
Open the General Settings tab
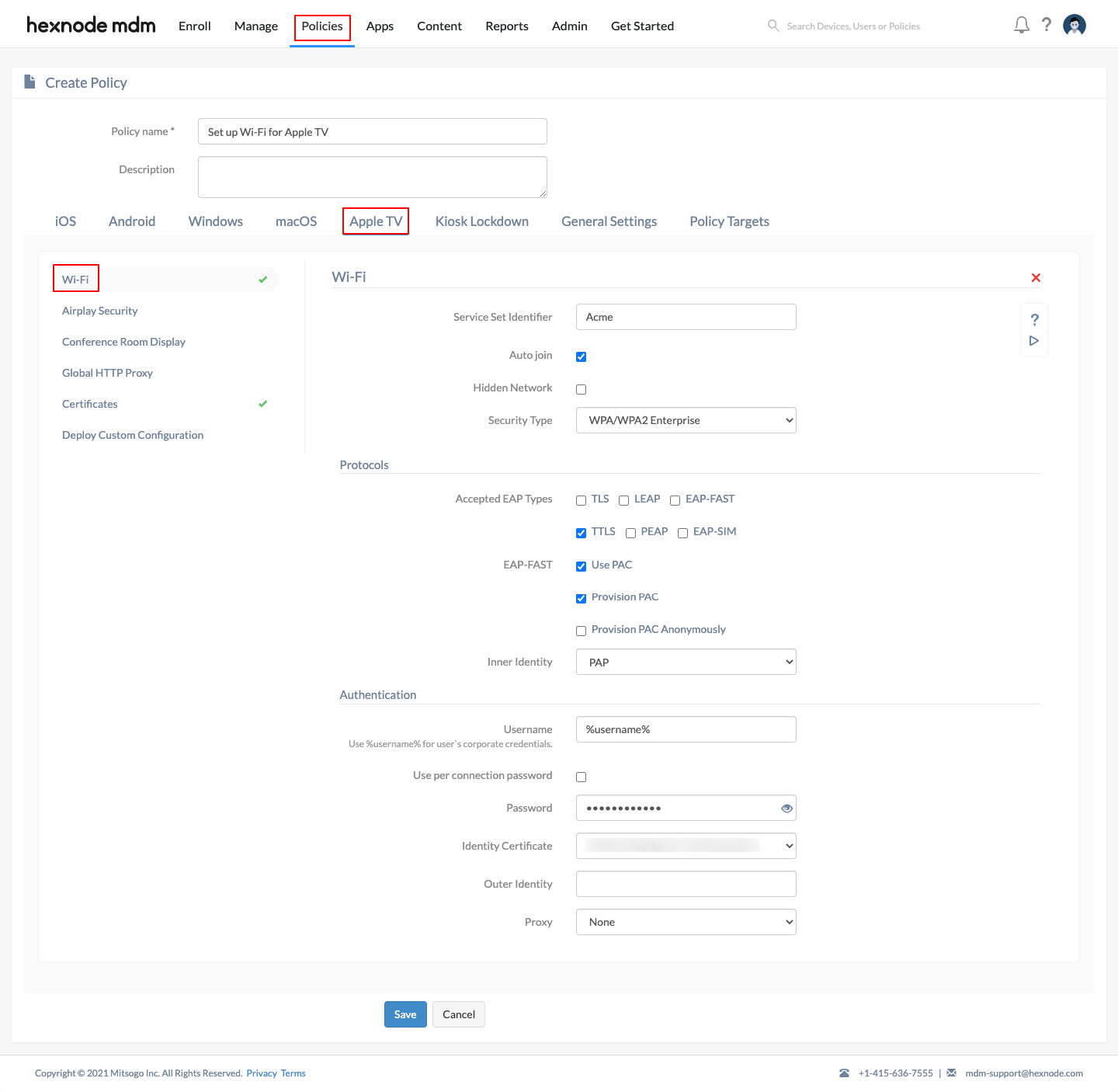[609, 221]
